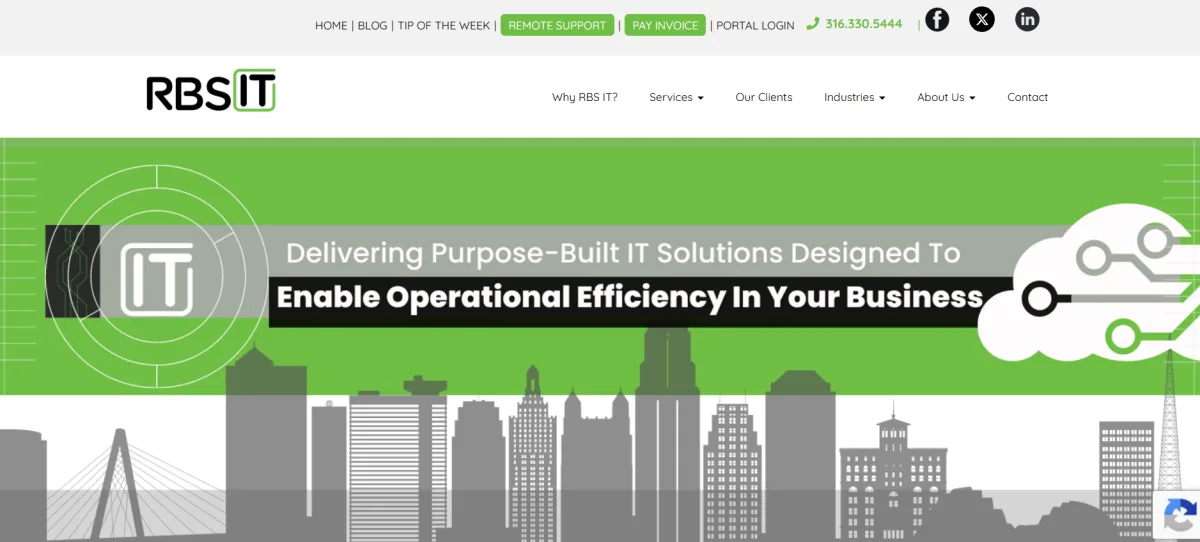Open the PORTAL LOGIN link

(755, 25)
